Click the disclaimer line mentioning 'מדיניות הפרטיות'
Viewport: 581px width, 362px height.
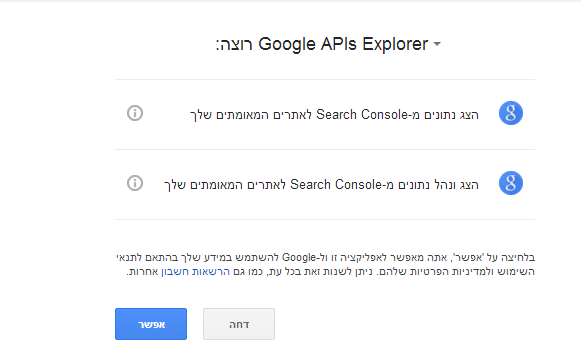tap(331, 272)
